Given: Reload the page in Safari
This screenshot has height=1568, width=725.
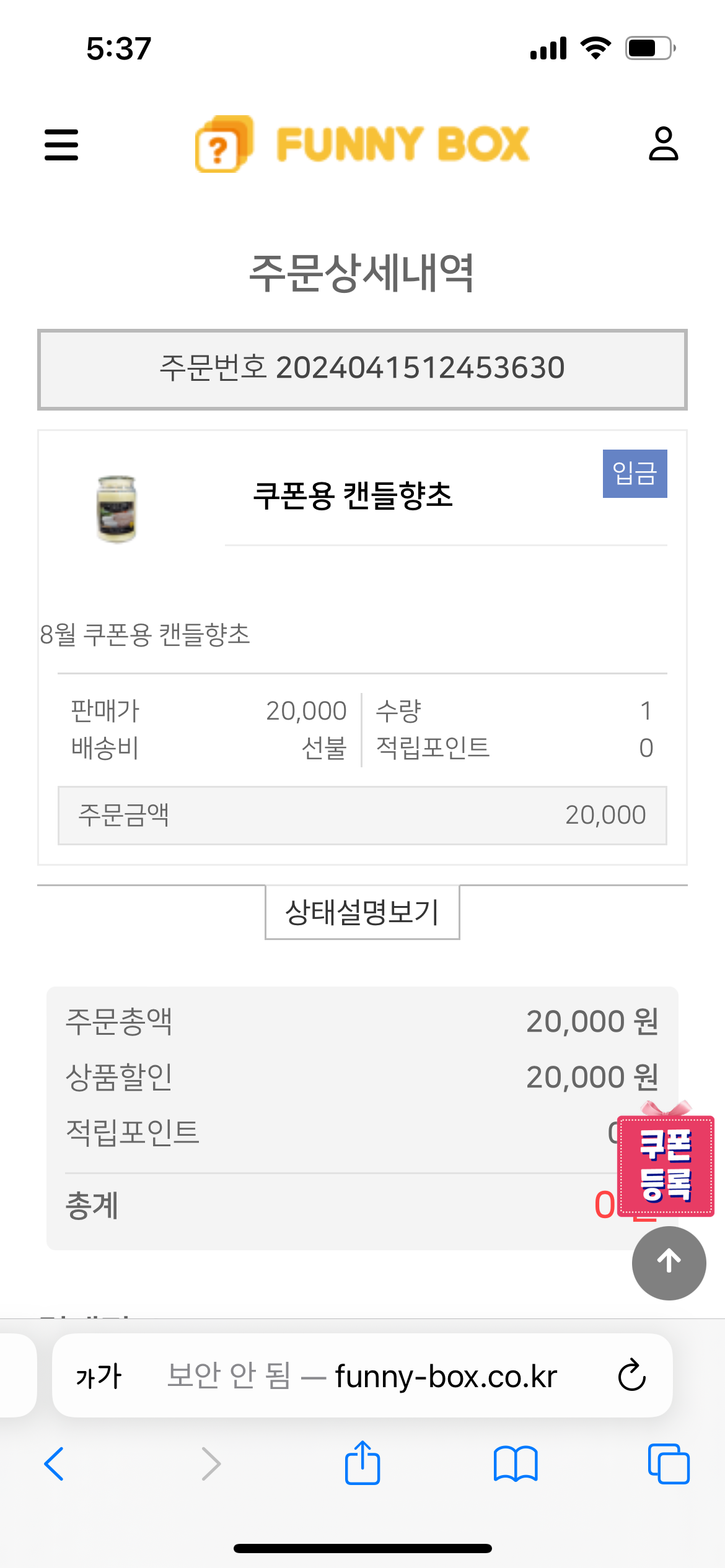Looking at the screenshot, I should [632, 1375].
